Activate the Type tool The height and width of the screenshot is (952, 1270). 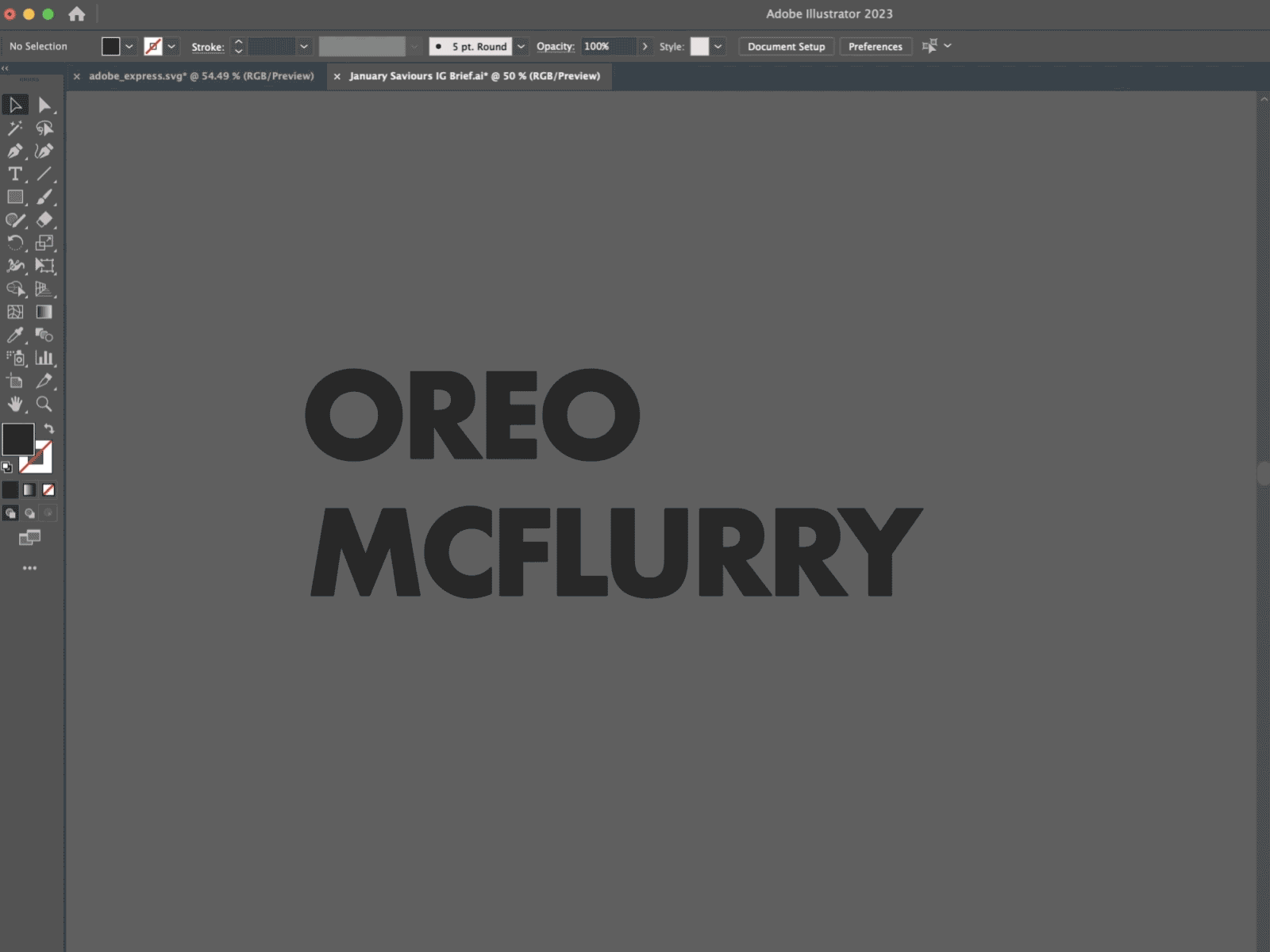[15, 174]
